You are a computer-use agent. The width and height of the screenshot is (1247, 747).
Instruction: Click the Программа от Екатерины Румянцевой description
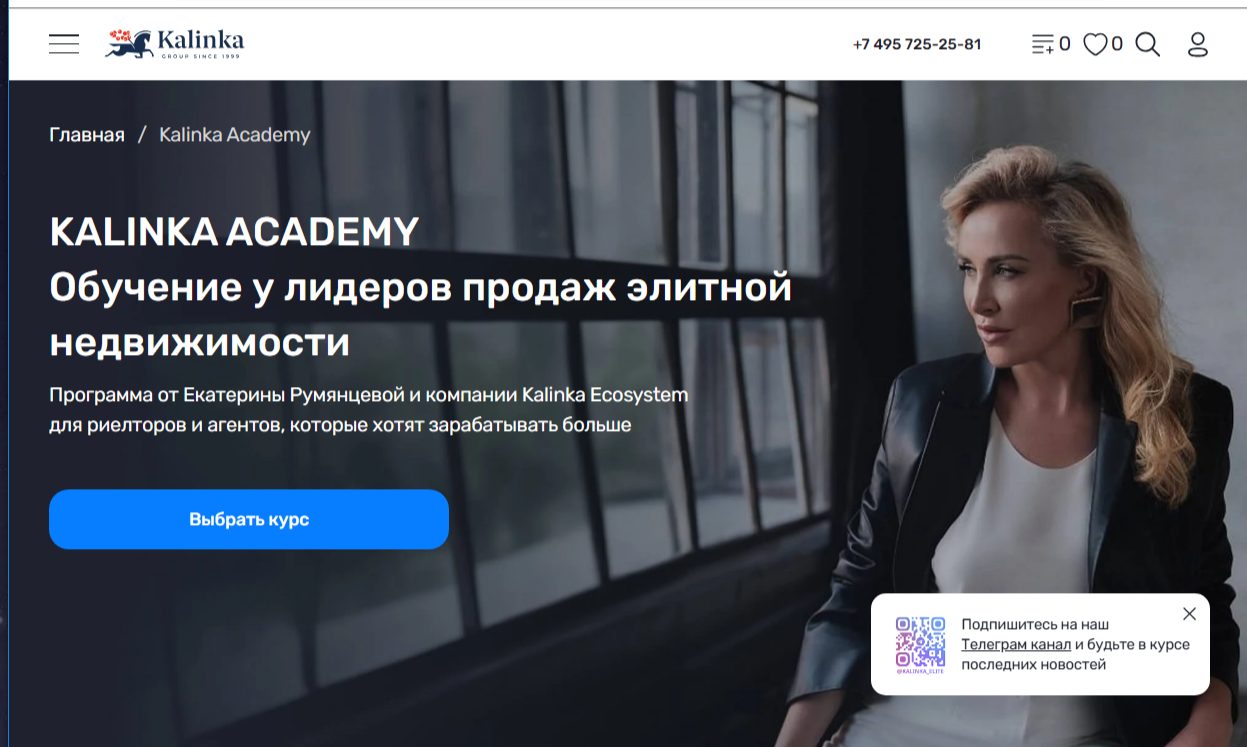pyautogui.click(x=369, y=410)
